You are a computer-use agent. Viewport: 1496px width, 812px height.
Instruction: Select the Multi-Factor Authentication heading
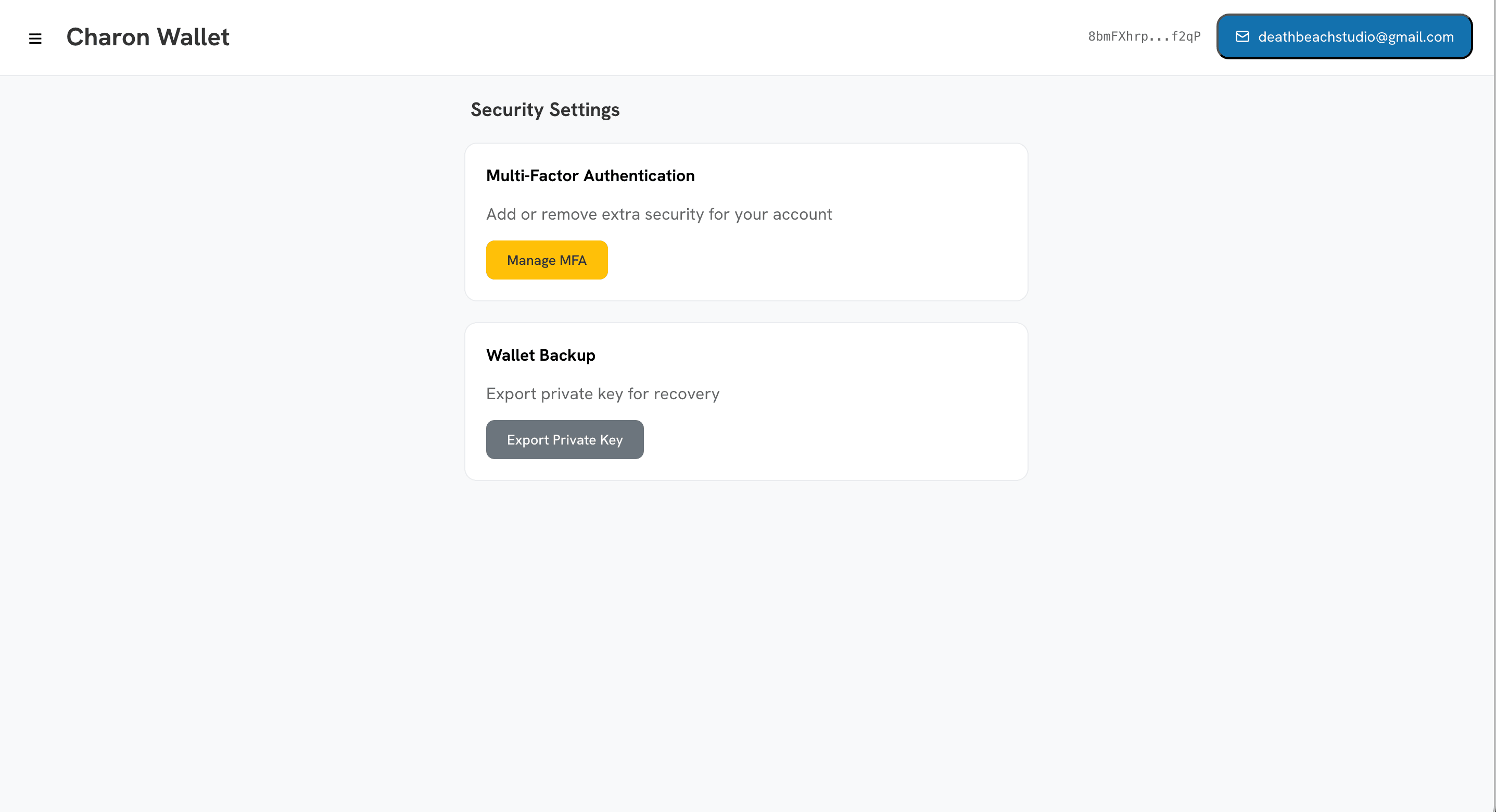[590, 175]
